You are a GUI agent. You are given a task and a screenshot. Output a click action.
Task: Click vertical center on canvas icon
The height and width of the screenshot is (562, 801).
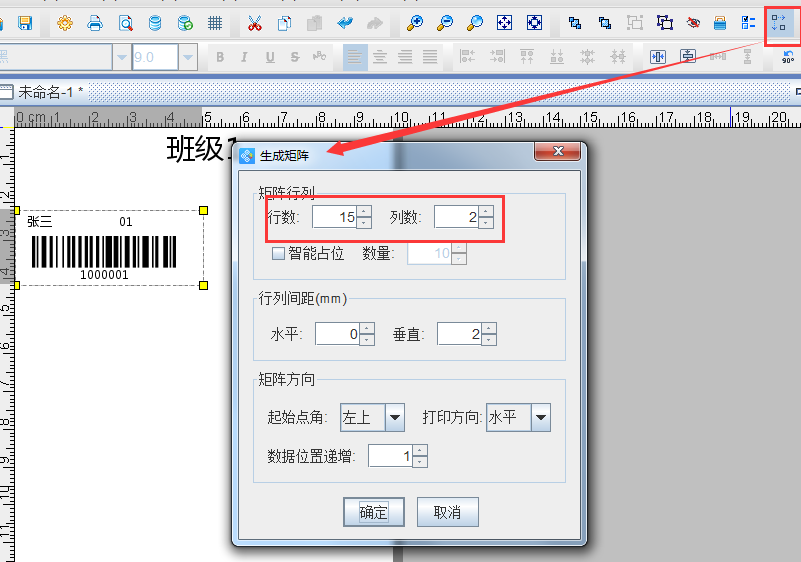pos(688,57)
